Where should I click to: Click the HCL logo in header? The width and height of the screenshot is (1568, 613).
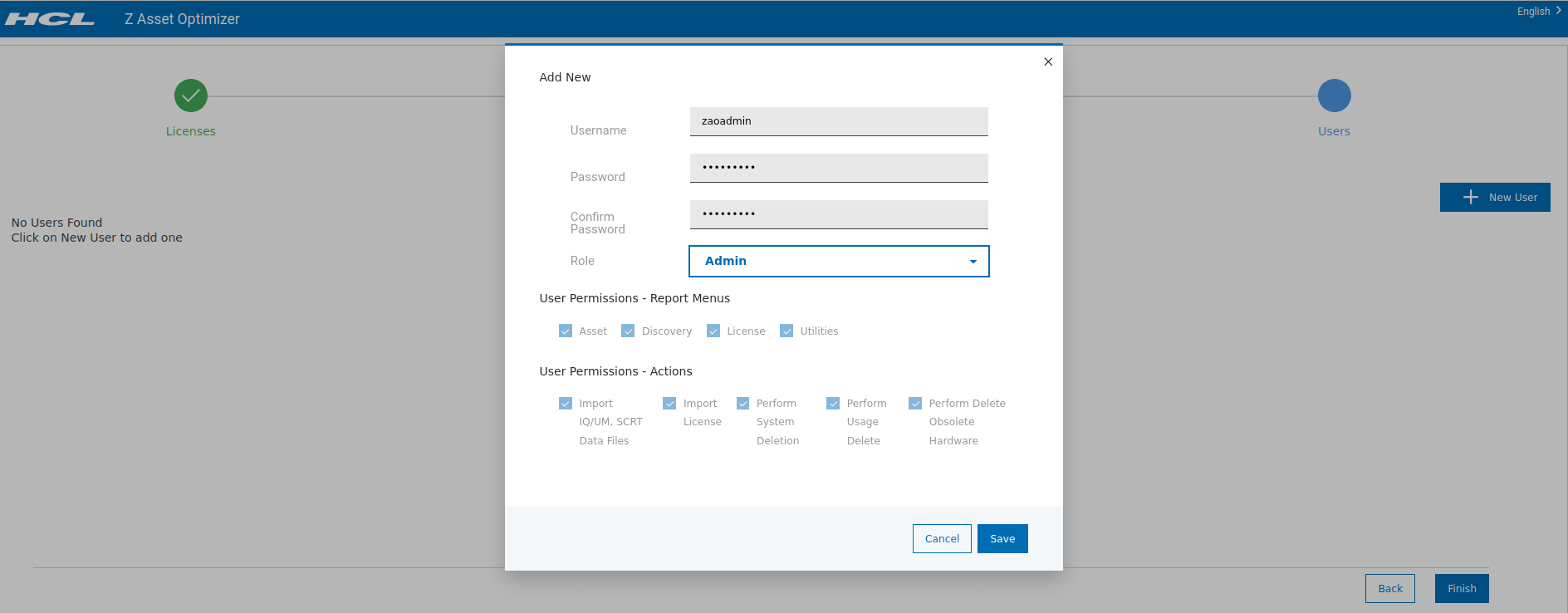(50, 19)
